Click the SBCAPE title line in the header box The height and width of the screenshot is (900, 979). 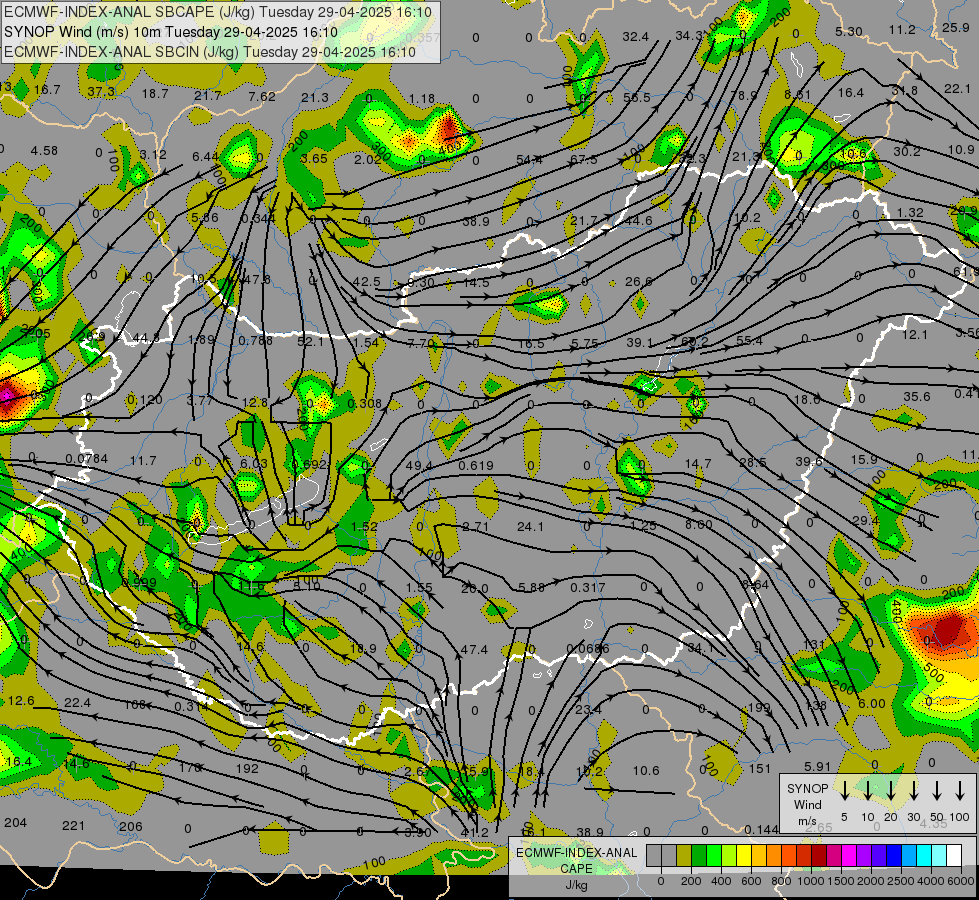(217, 12)
